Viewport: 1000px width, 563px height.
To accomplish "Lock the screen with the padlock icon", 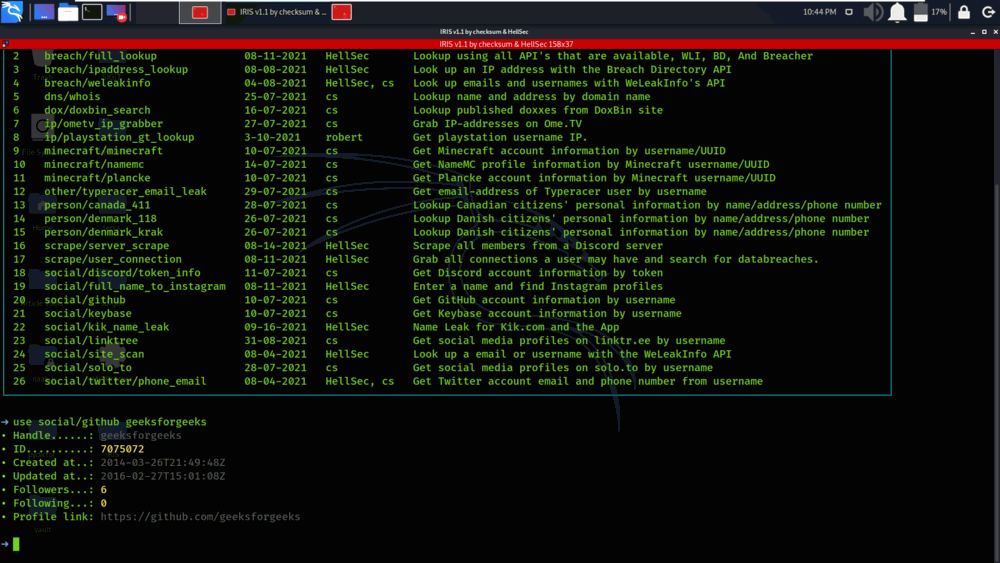I will (964, 12).
